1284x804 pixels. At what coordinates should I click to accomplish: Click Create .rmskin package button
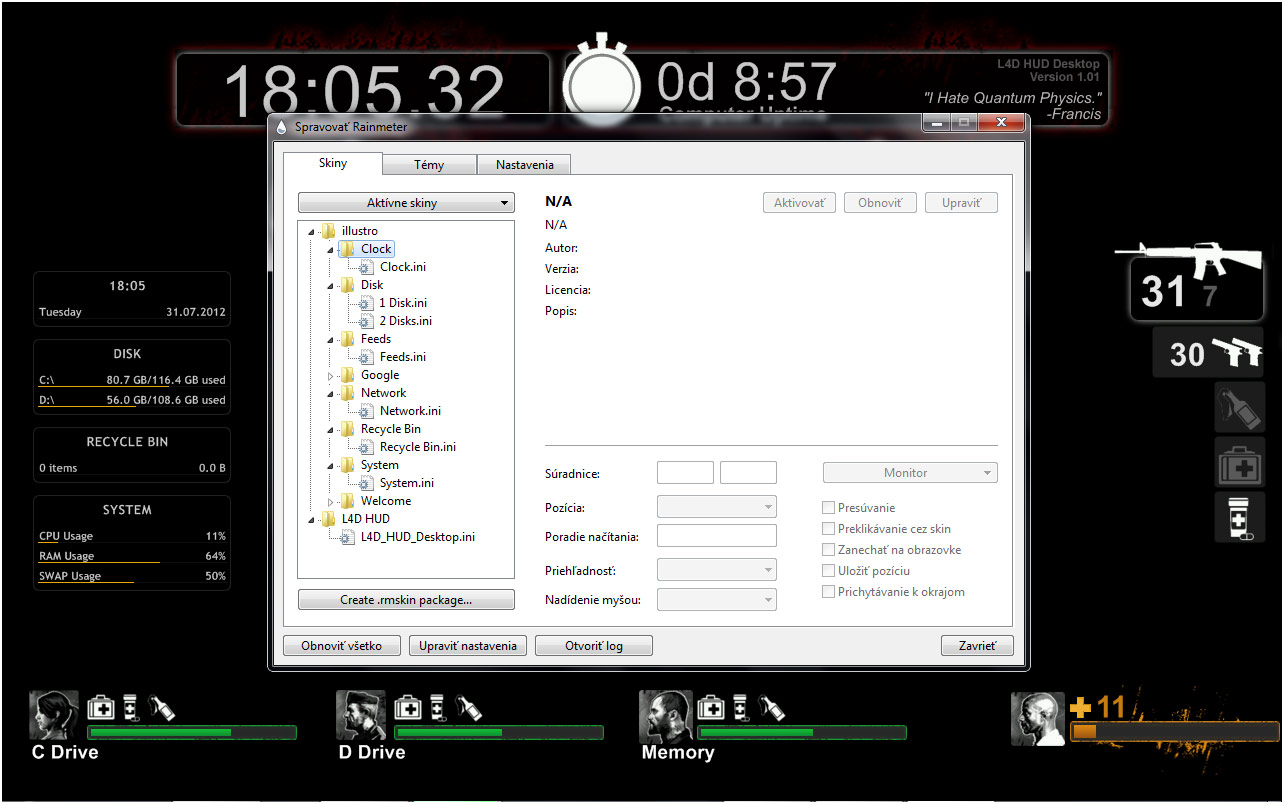pos(406,600)
